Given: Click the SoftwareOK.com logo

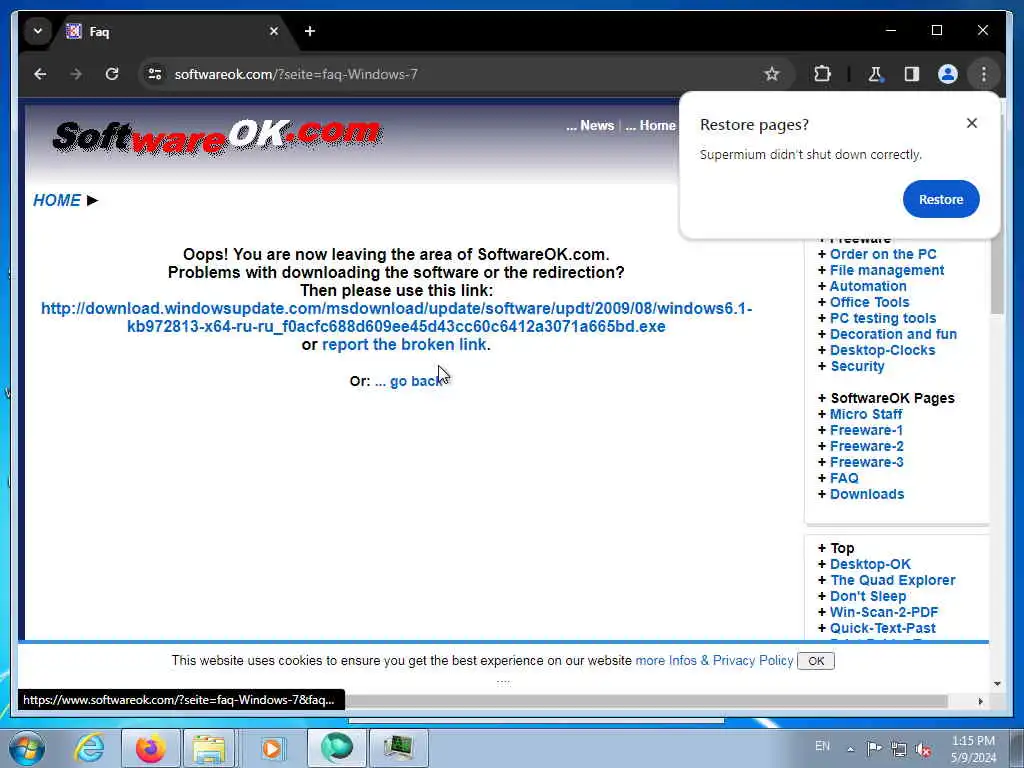Looking at the screenshot, I should tap(217, 138).
